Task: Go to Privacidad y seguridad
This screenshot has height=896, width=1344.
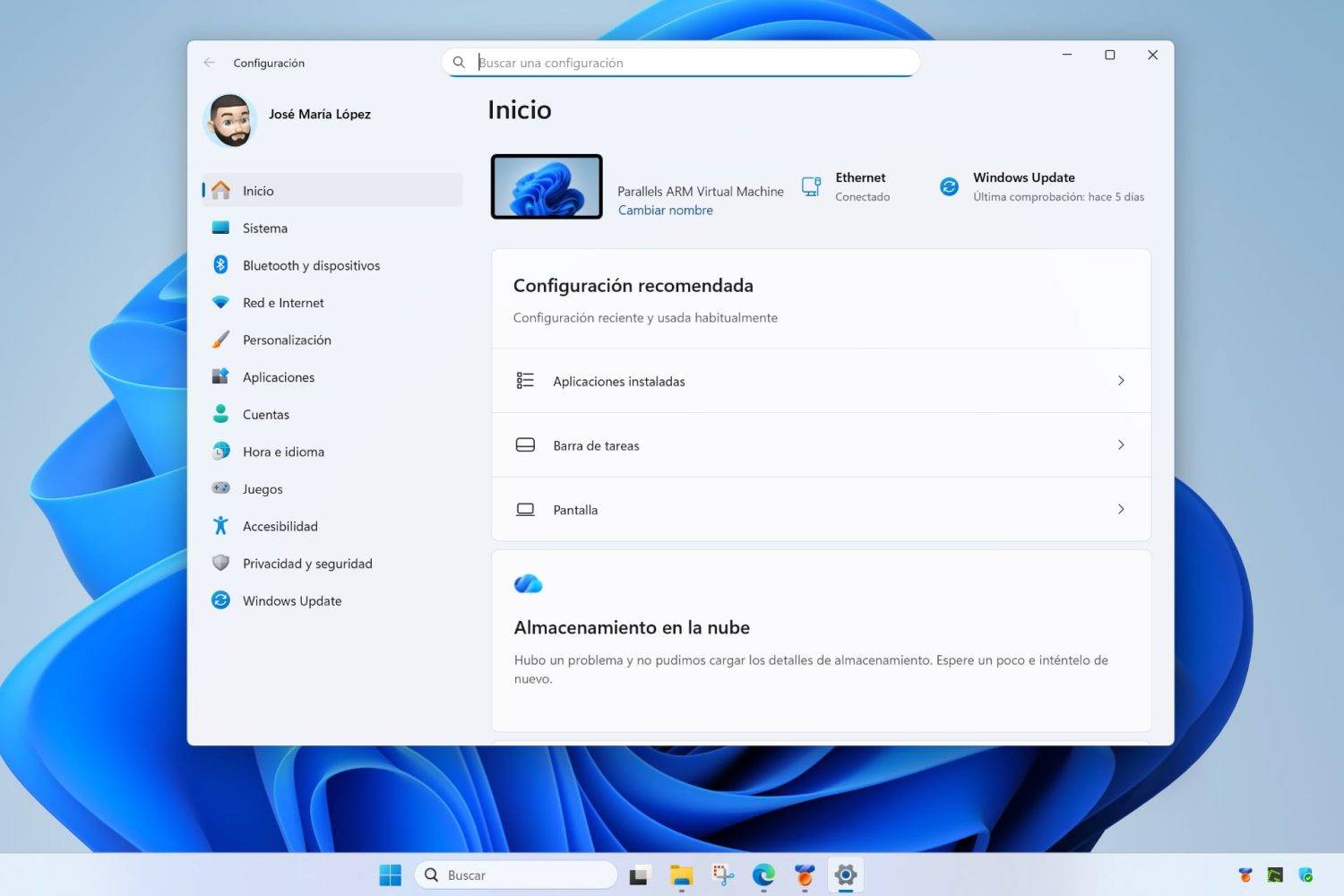Action: click(332, 564)
